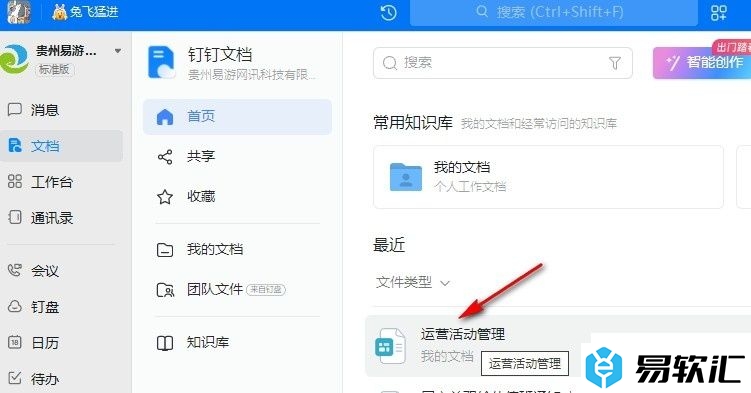This screenshot has height=393, width=751.
Task: Open 钉盘 in the left sidebar
Action: point(61,307)
